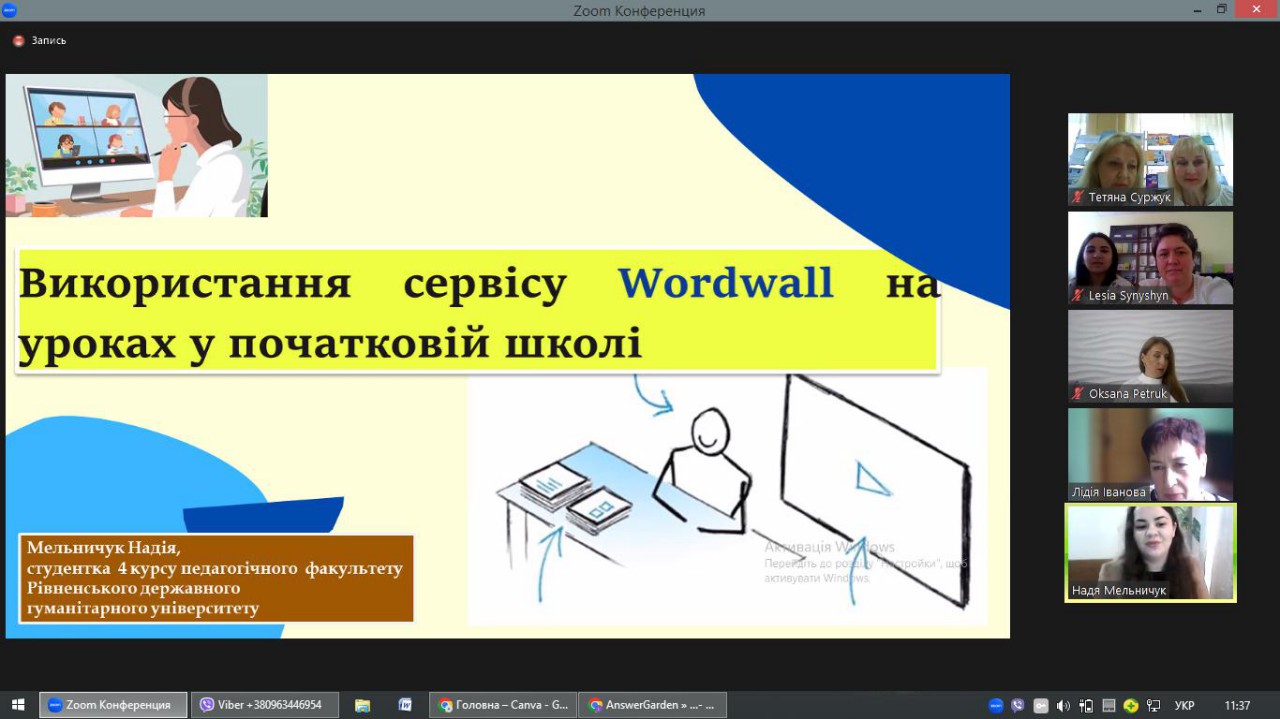
Task: Open the Windows Start menu
Action: (18, 705)
